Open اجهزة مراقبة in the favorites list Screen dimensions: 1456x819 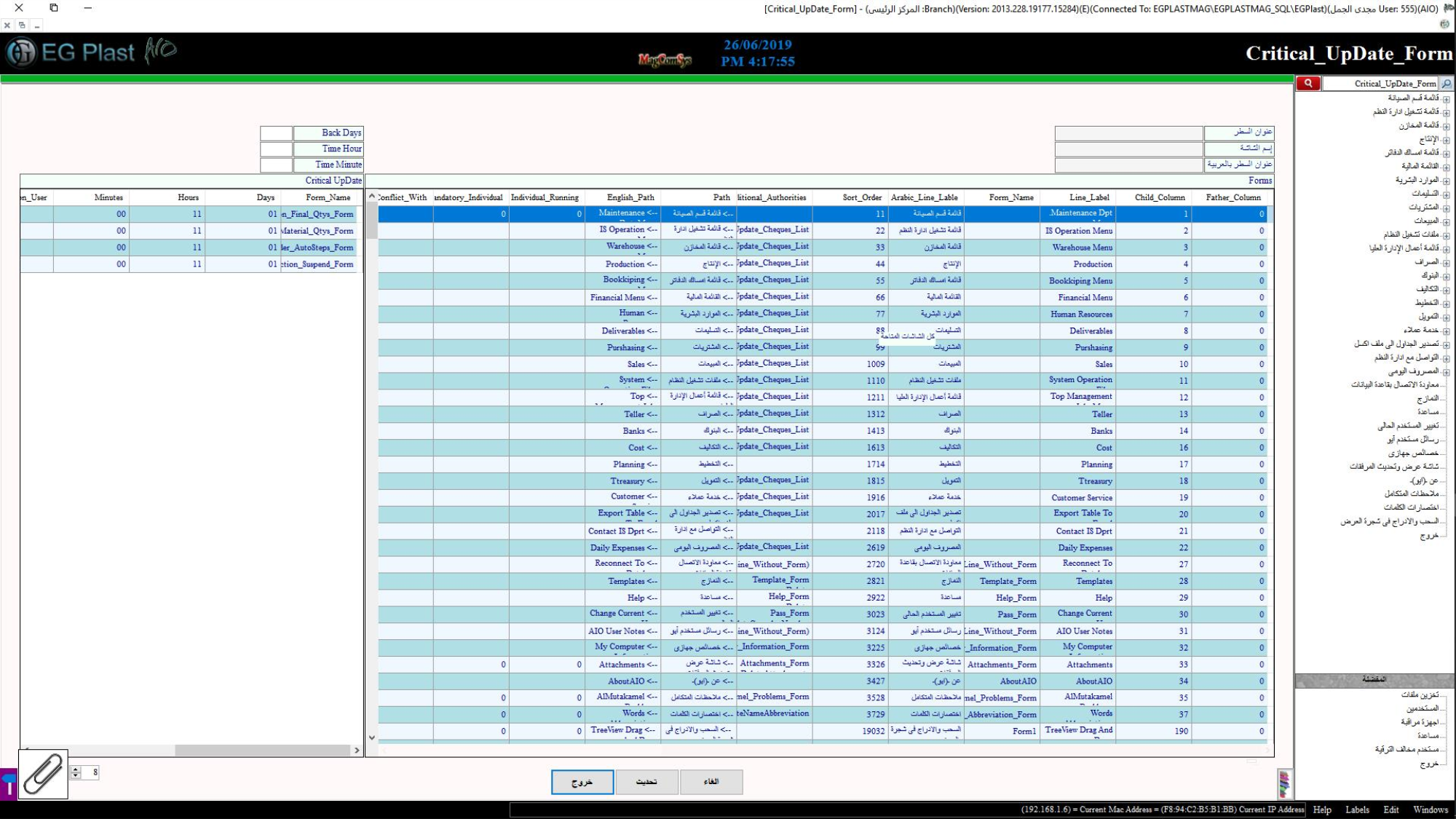(x=1420, y=722)
